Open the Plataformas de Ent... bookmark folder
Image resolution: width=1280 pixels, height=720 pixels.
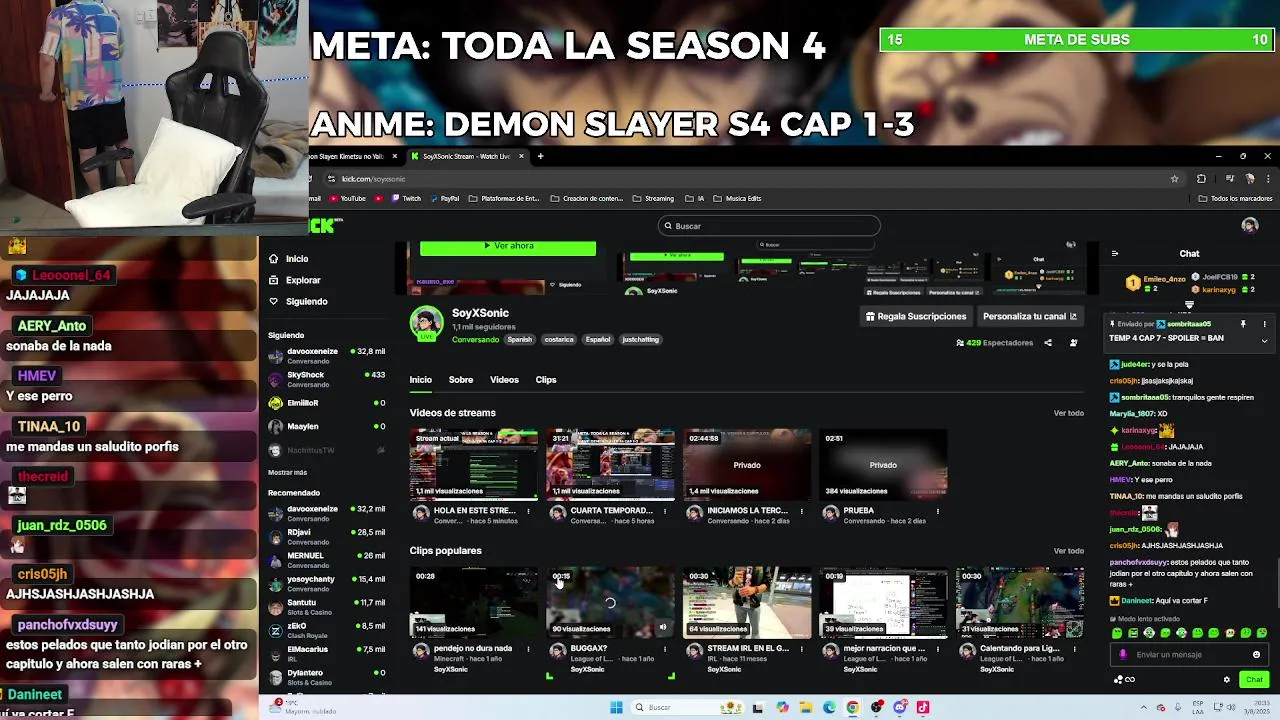503,198
